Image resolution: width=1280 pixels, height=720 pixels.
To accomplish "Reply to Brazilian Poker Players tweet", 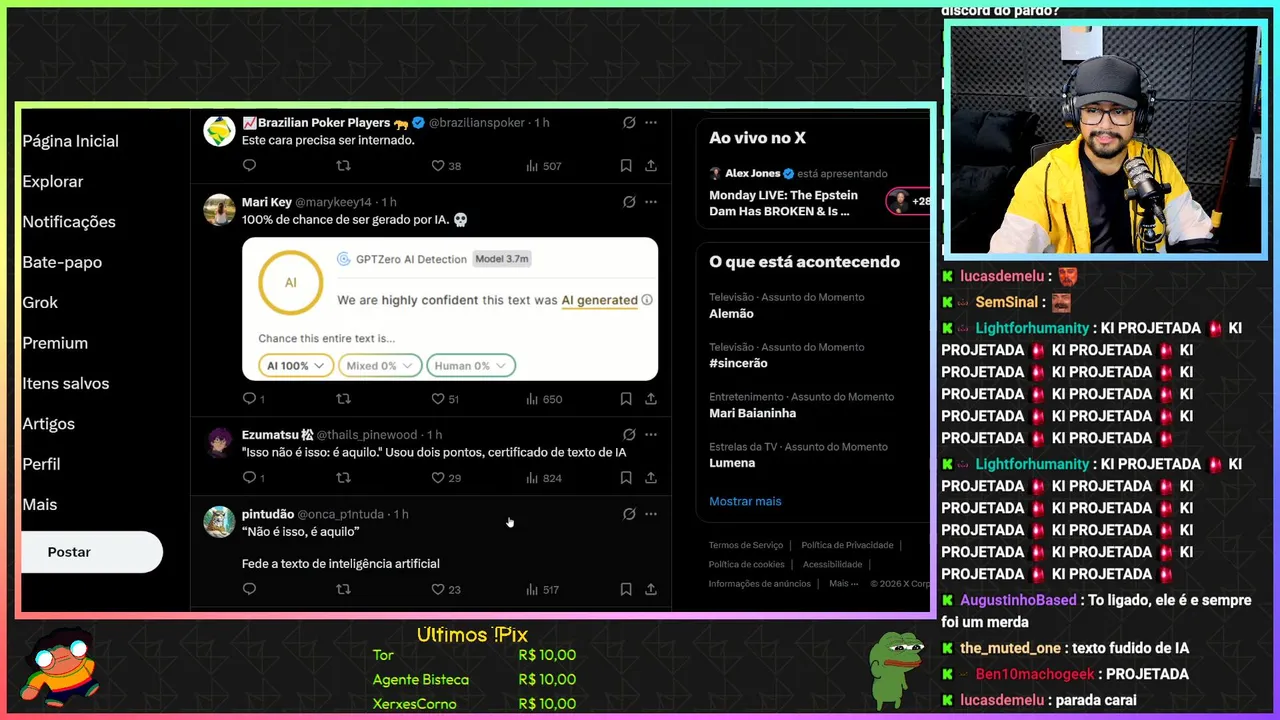I will click(249, 166).
